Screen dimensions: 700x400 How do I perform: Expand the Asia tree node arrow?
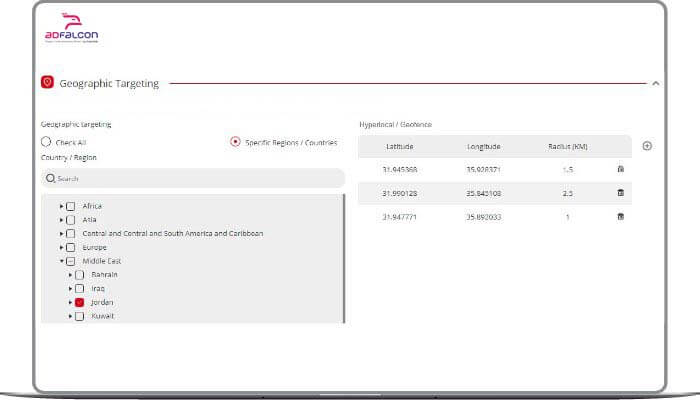61,220
